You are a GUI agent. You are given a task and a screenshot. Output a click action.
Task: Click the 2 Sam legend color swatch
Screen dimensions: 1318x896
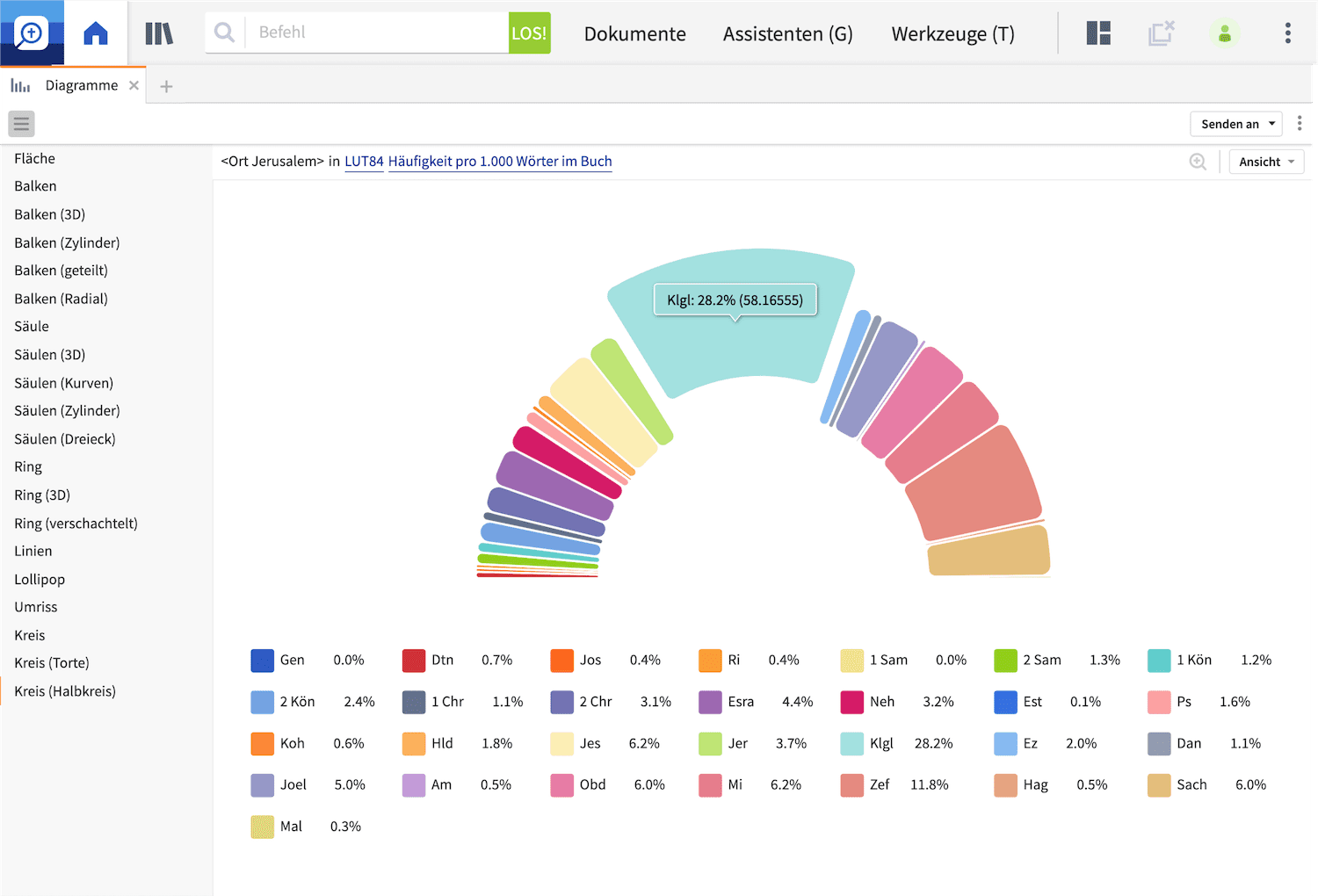point(1005,661)
